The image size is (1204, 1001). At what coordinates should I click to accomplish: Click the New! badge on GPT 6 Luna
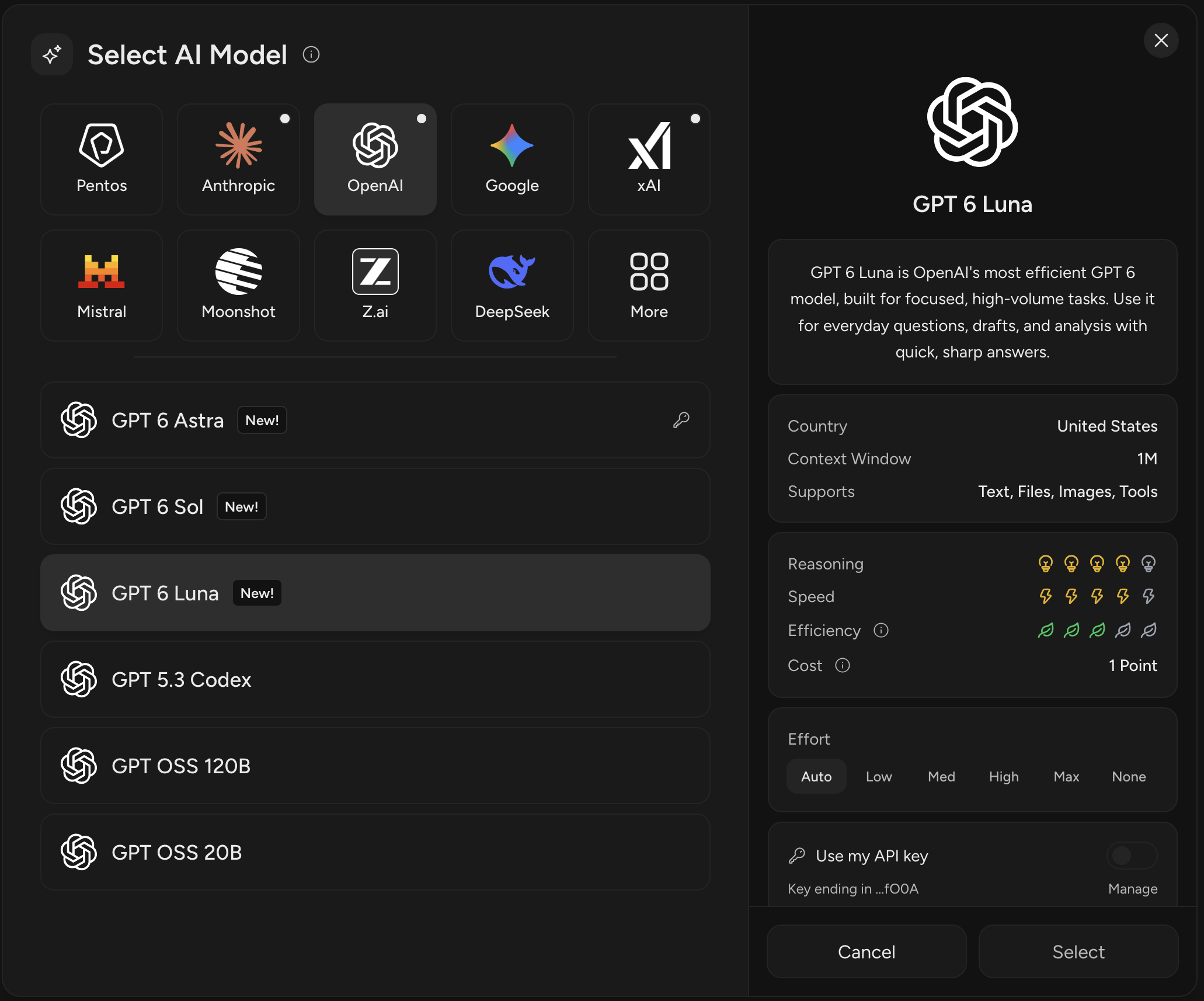pyautogui.click(x=257, y=593)
